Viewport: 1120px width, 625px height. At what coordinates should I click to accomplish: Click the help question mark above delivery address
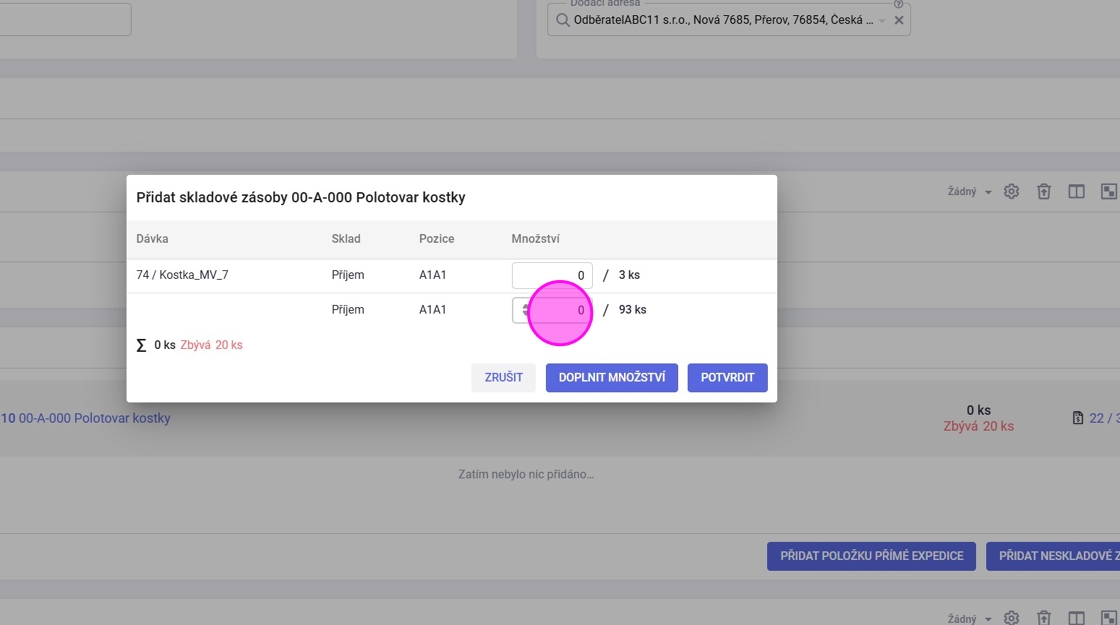pos(898,4)
